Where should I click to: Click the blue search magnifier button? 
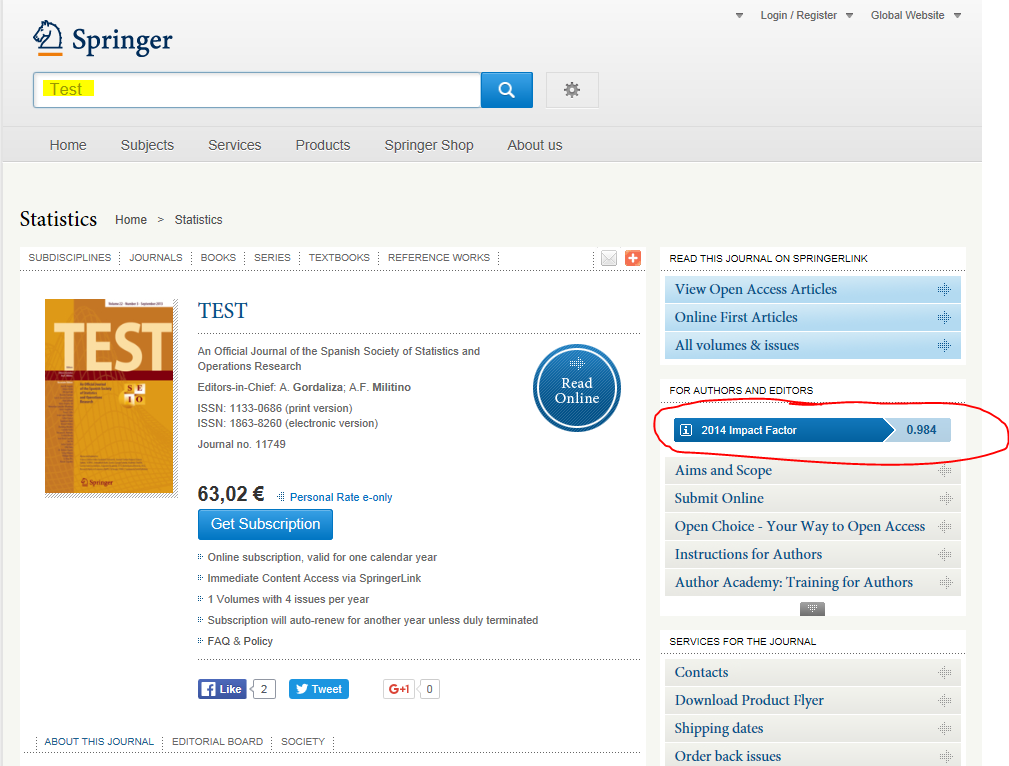[x=506, y=90]
